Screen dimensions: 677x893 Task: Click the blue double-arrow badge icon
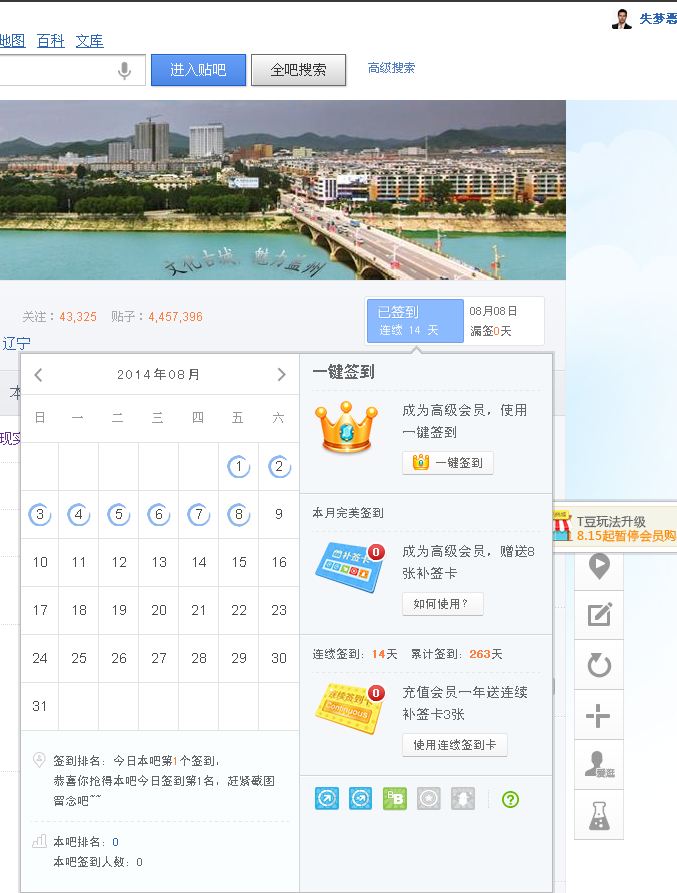click(x=360, y=798)
